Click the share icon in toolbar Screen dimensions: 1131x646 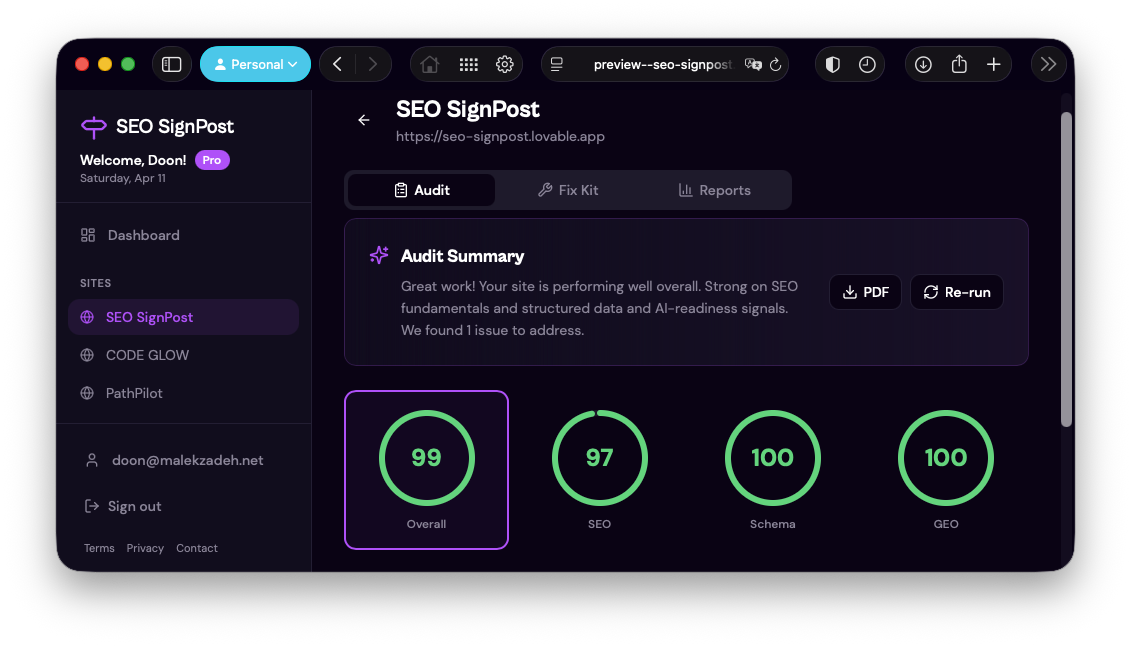click(x=959, y=64)
